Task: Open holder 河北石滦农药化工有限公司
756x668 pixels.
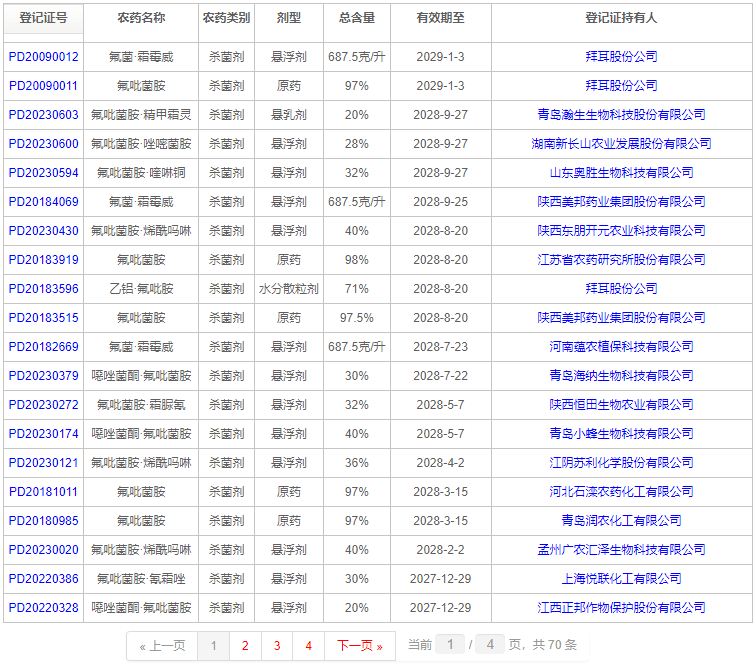Action: click(621, 492)
